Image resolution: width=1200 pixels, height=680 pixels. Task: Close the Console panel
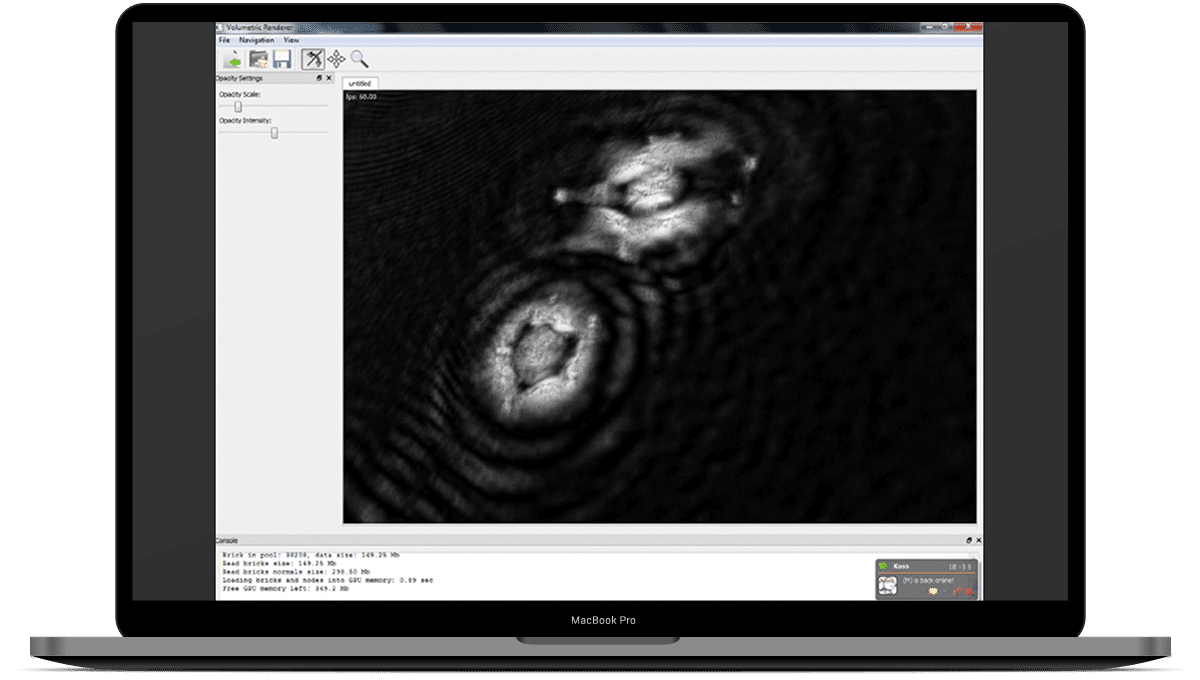click(x=977, y=540)
